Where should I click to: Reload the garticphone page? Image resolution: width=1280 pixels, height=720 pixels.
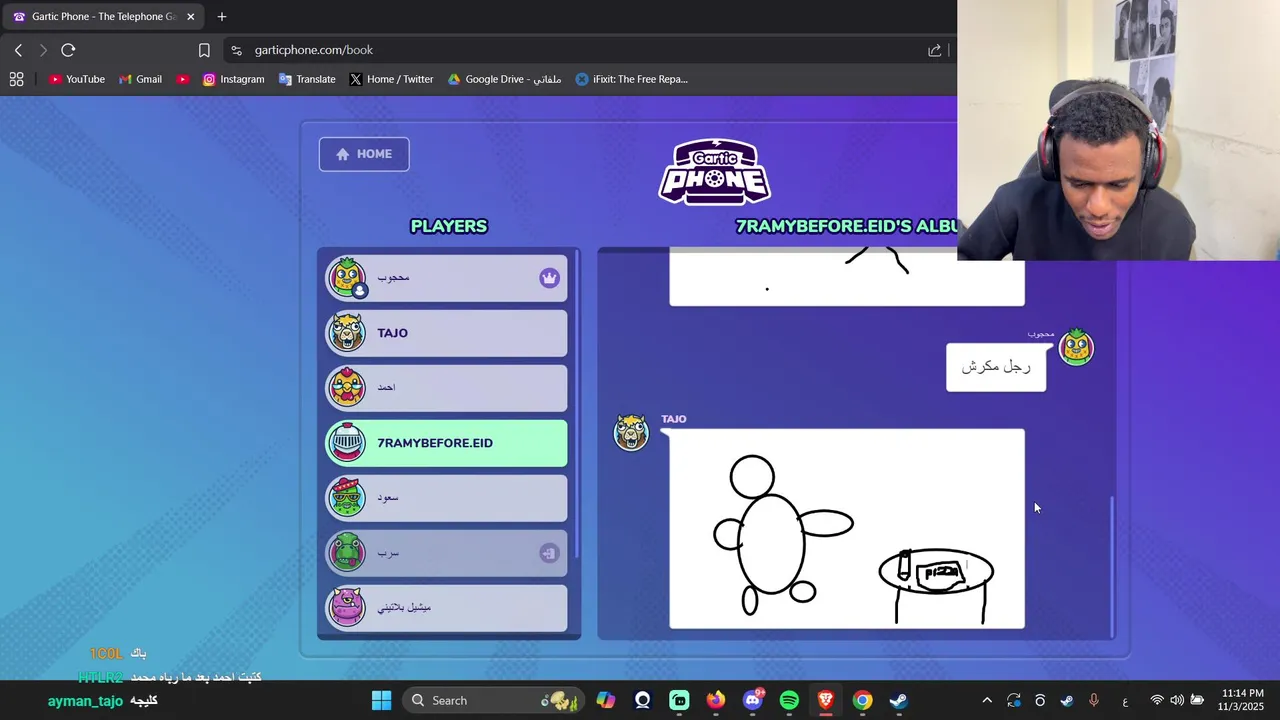pyautogui.click(x=68, y=50)
